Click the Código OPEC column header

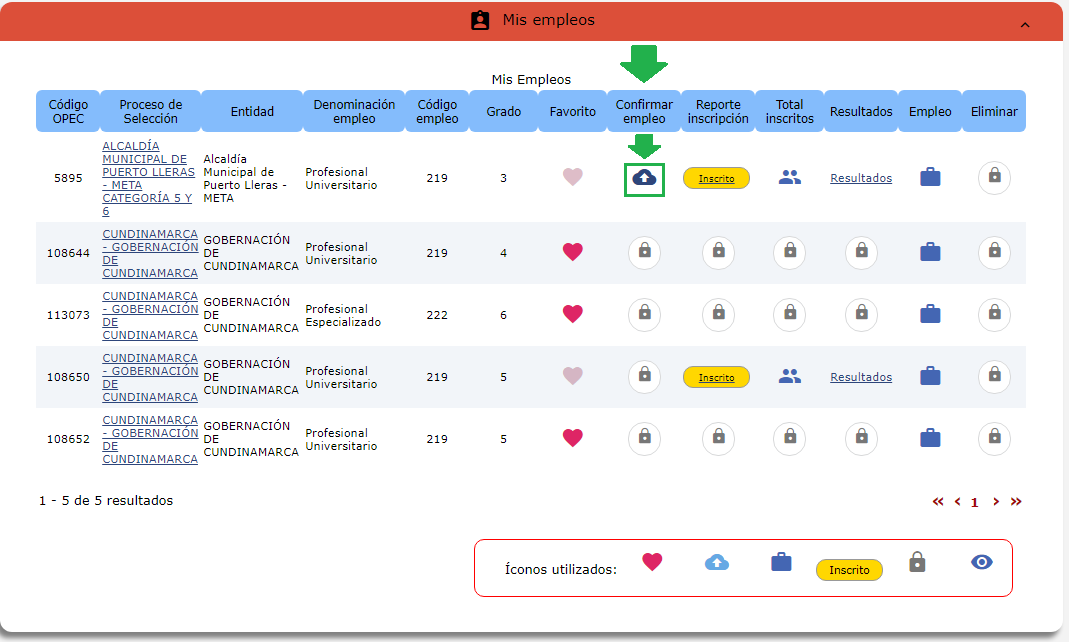click(68, 111)
